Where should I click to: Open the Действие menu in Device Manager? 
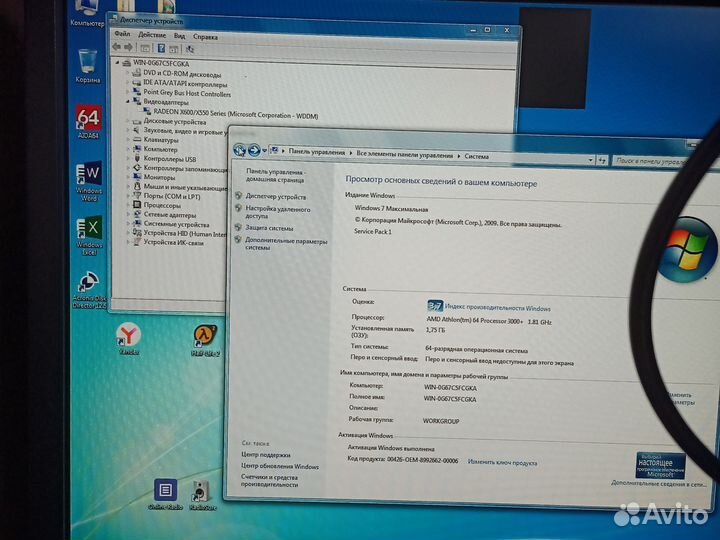pyautogui.click(x=152, y=36)
